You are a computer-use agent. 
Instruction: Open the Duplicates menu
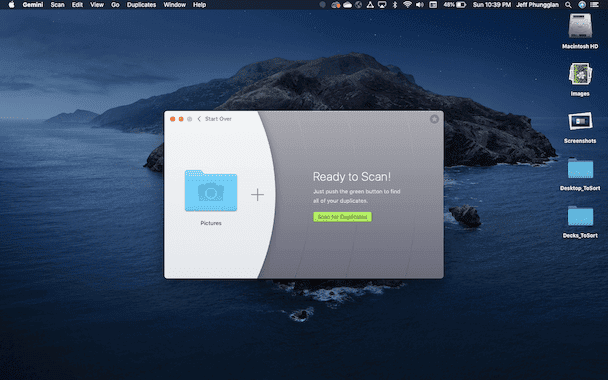[142, 5]
